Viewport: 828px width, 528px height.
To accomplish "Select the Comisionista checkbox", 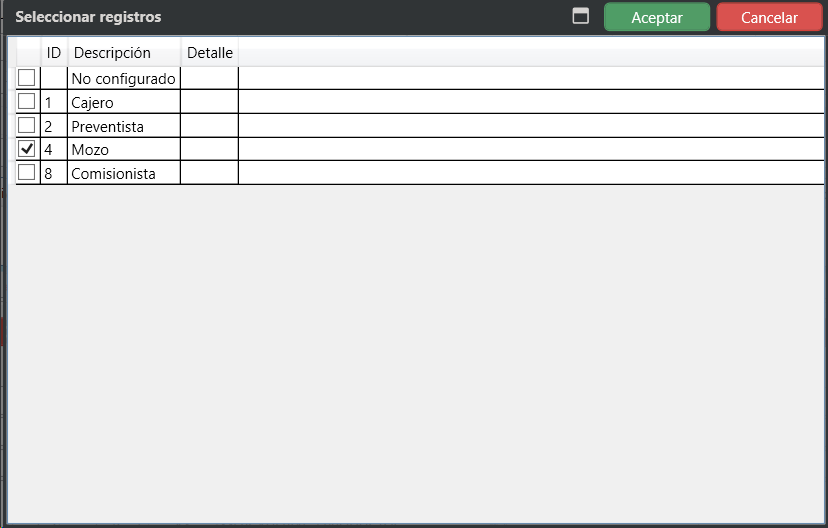I will click(x=27, y=173).
